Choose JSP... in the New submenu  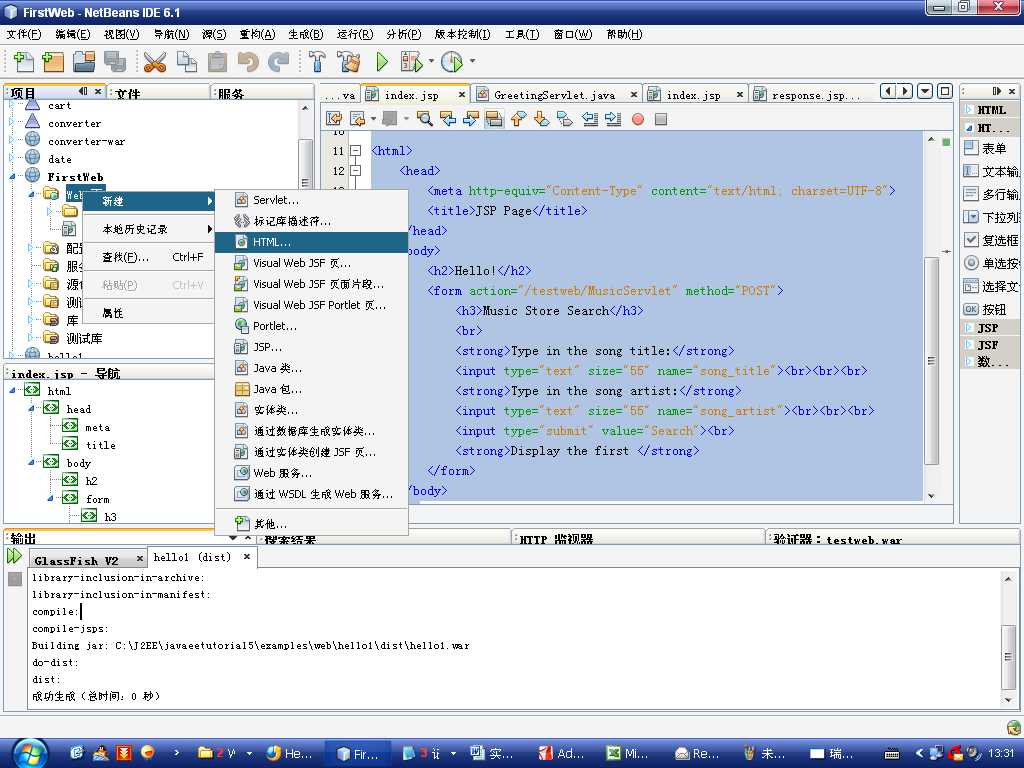312,347
